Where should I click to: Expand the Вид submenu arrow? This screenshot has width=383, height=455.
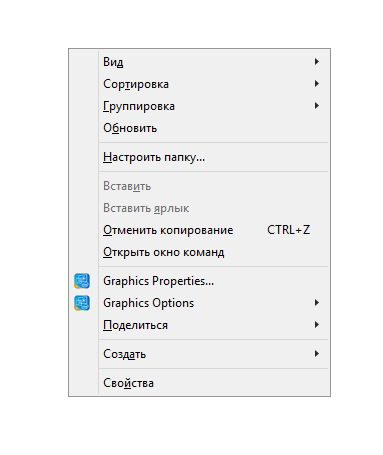317,62
